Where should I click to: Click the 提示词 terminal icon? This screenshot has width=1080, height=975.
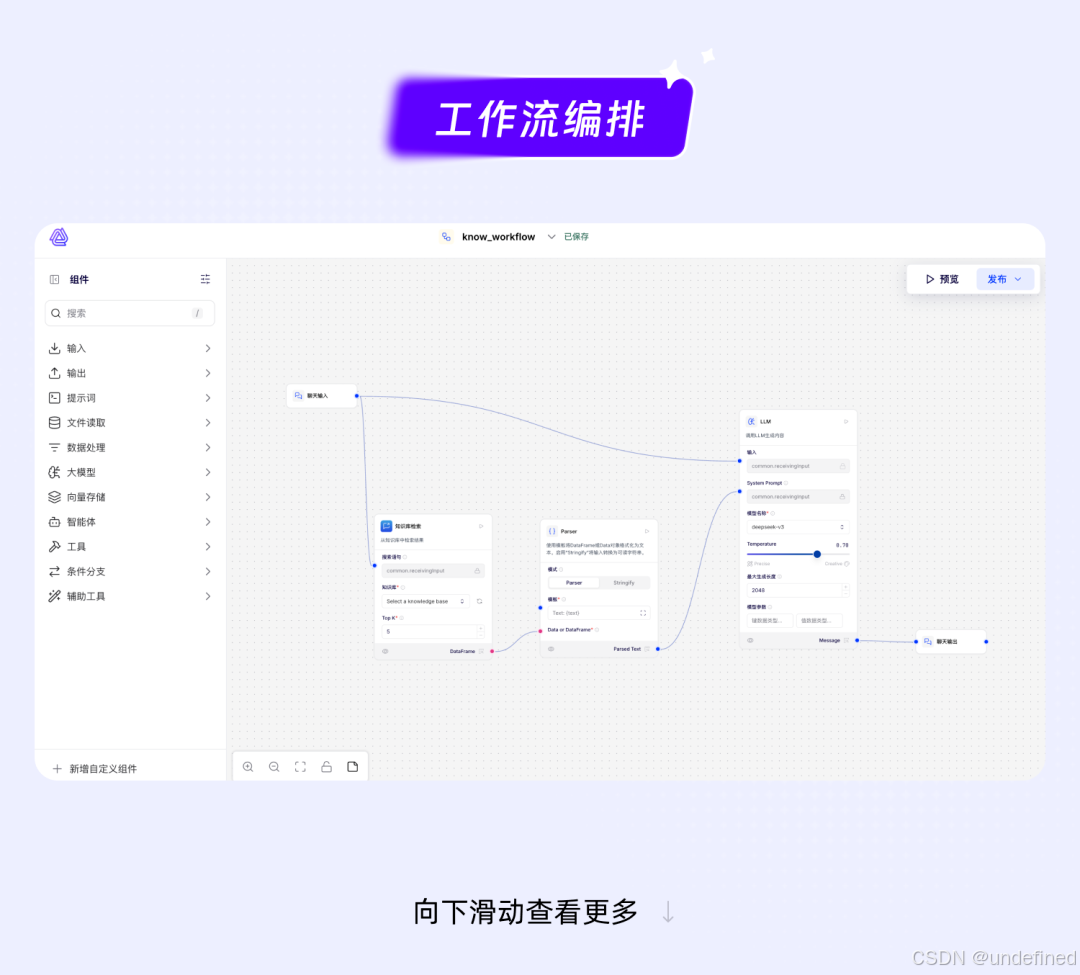[54, 398]
